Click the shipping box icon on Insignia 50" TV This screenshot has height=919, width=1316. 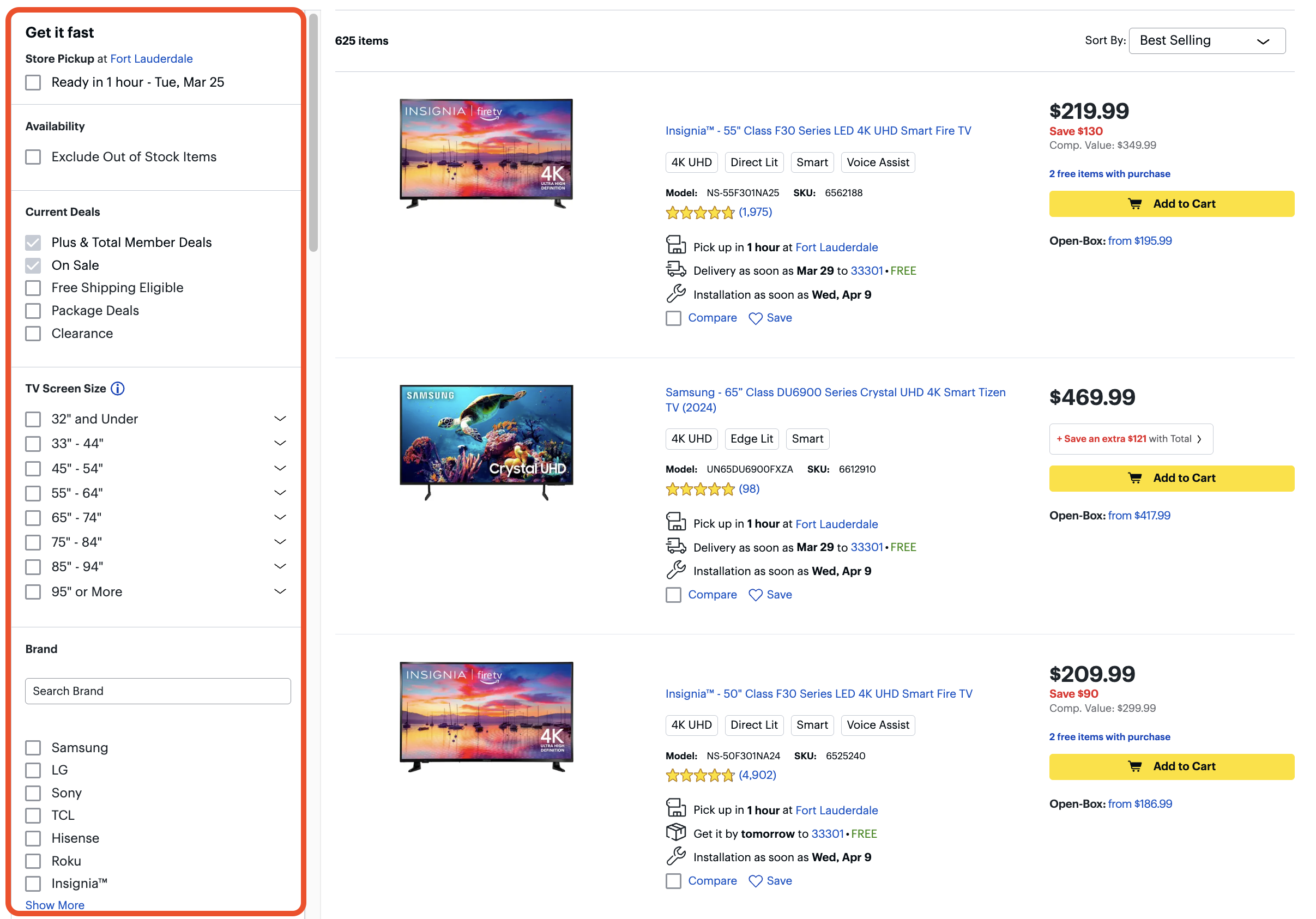click(x=676, y=832)
